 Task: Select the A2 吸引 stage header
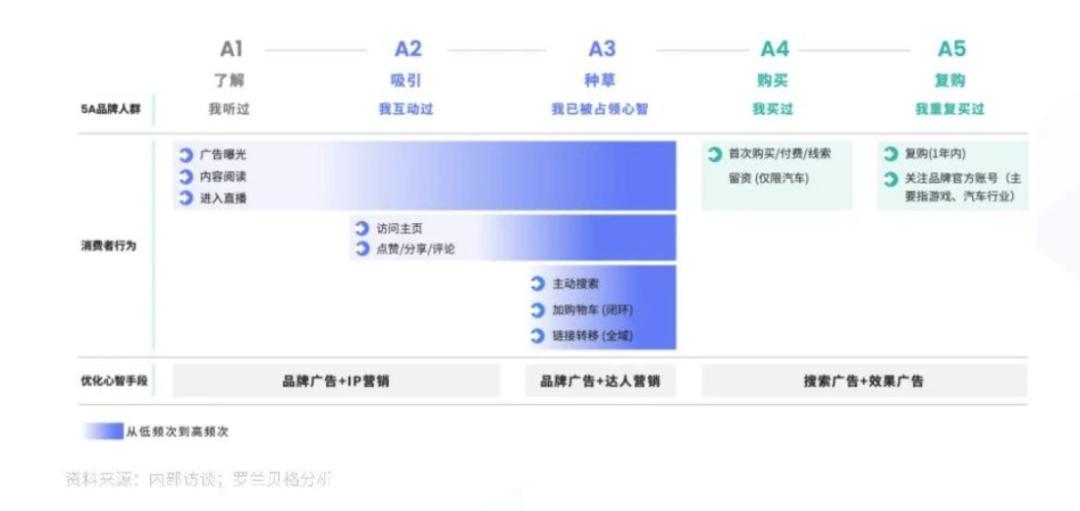[x=407, y=62]
